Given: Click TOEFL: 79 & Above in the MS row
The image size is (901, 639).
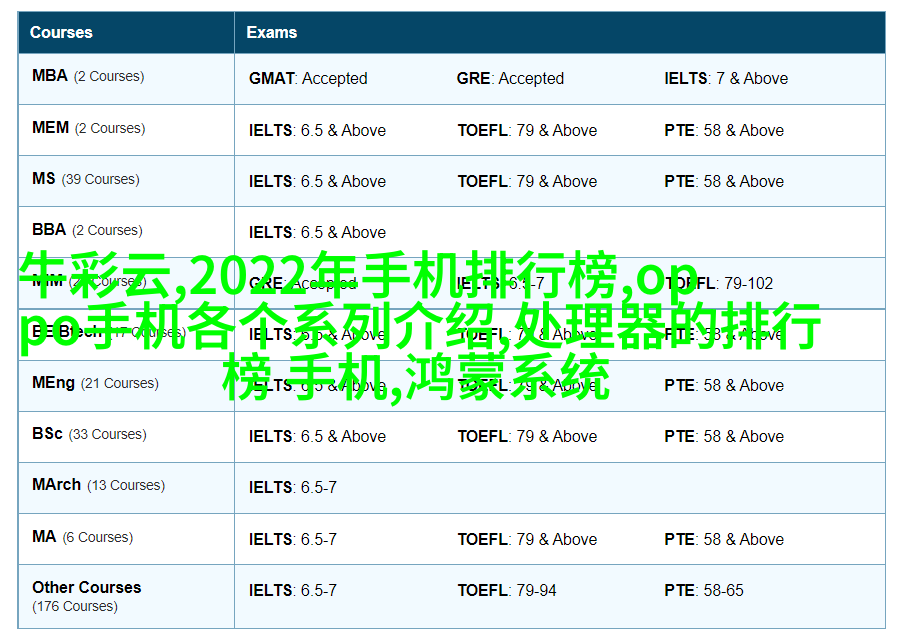Looking at the screenshot, I should (x=527, y=182).
